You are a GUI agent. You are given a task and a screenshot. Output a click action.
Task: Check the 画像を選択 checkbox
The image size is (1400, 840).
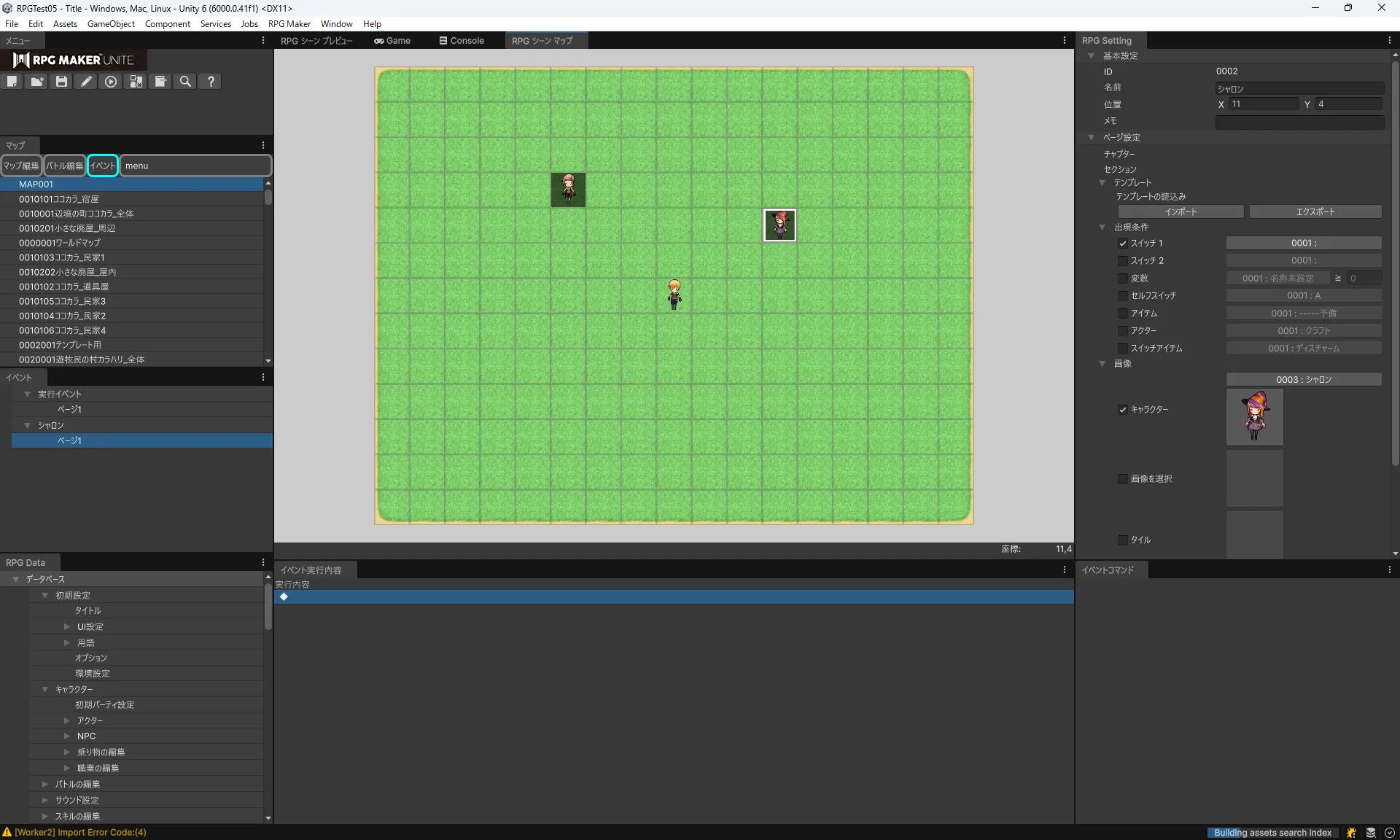pyautogui.click(x=1123, y=479)
